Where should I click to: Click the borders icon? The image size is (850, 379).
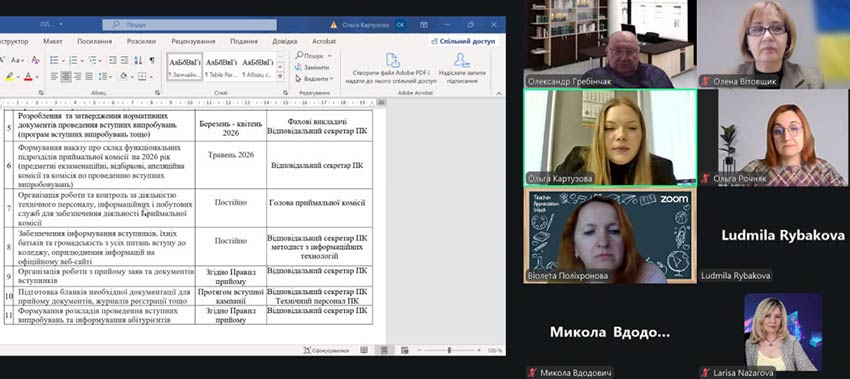coord(141,76)
